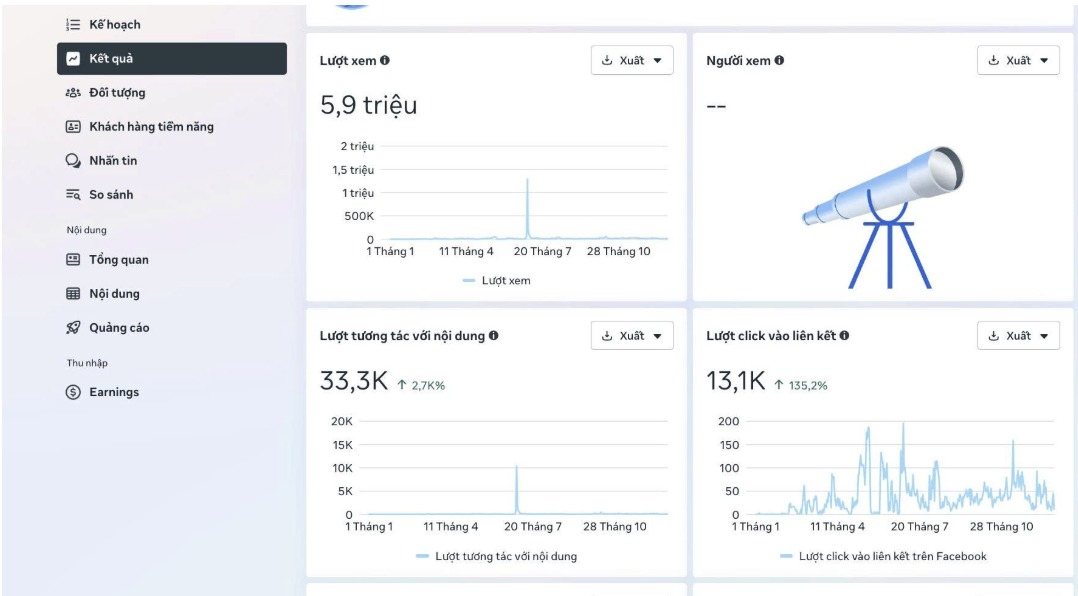Click the Đối tượng people icon
Screen dimensions: 1078x596
point(73,93)
